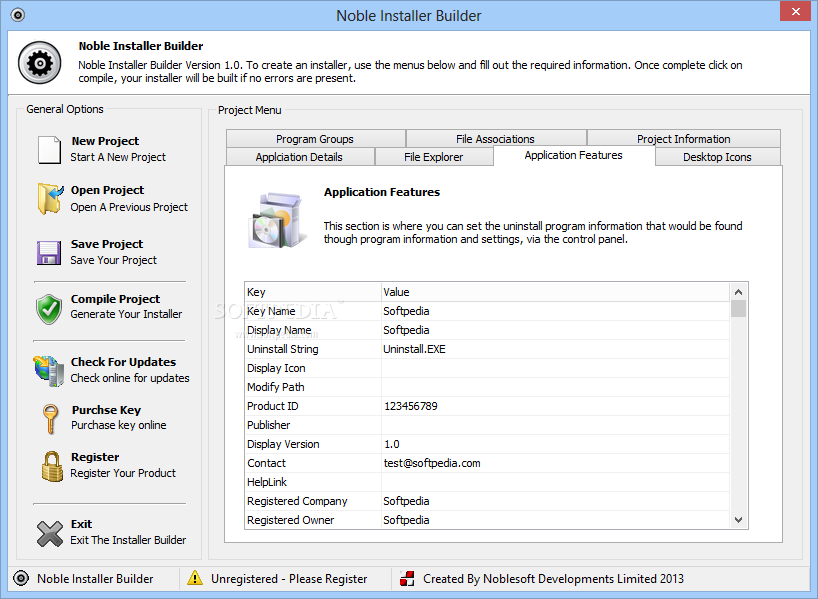Select the Product ID row
Image resolution: width=818 pixels, height=599 pixels.
487,406
